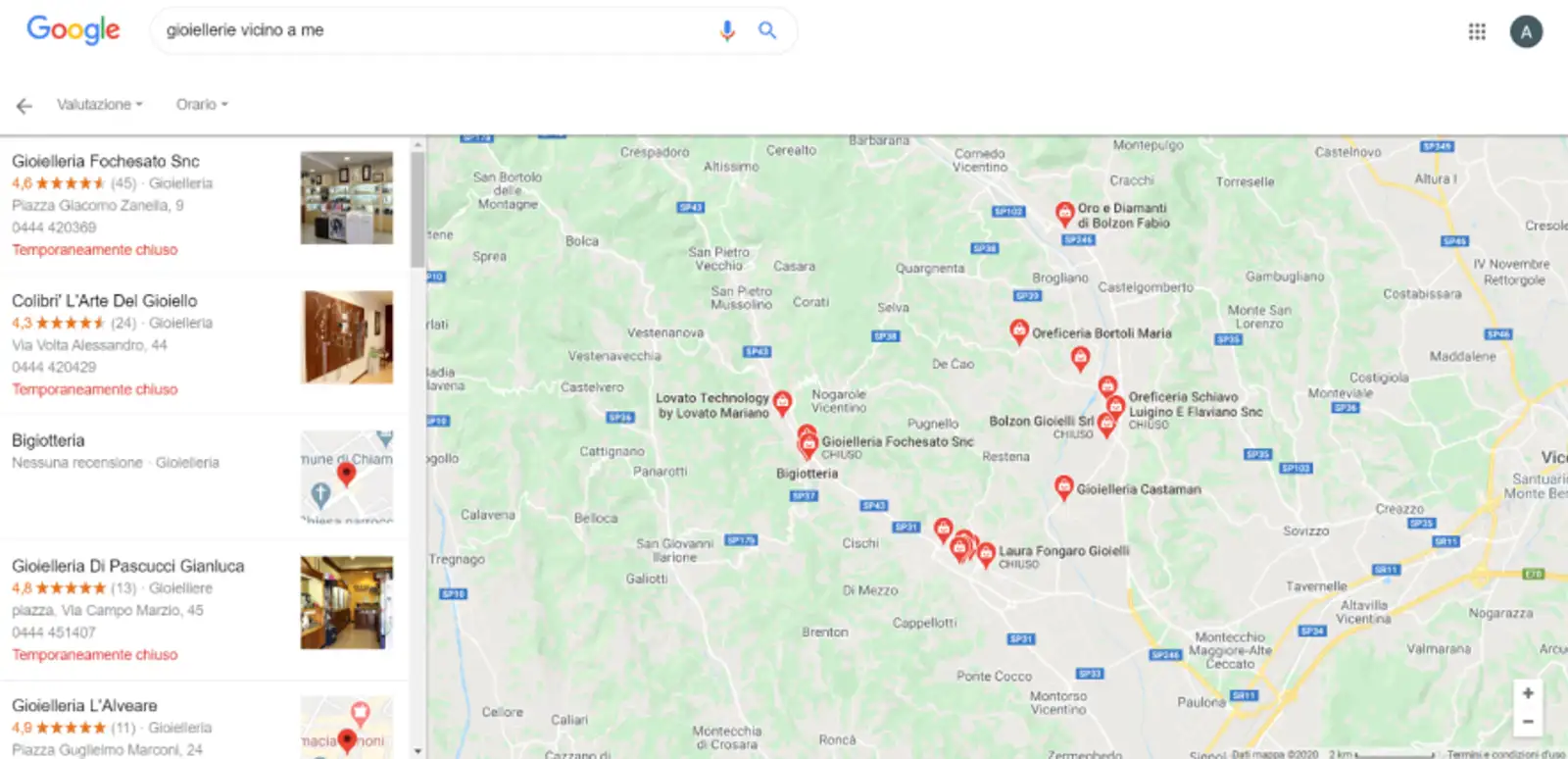Click the Bigiotteria map thumbnail
This screenshot has height=759, width=1568.
(347, 477)
